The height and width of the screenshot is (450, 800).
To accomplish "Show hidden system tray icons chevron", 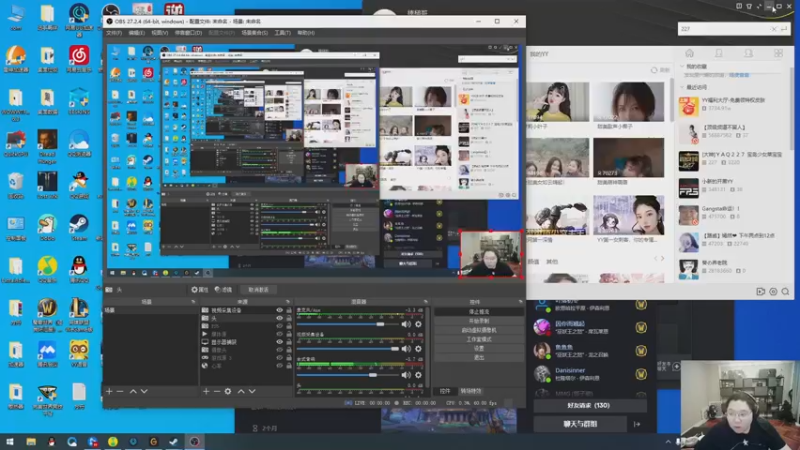I will click(668, 442).
